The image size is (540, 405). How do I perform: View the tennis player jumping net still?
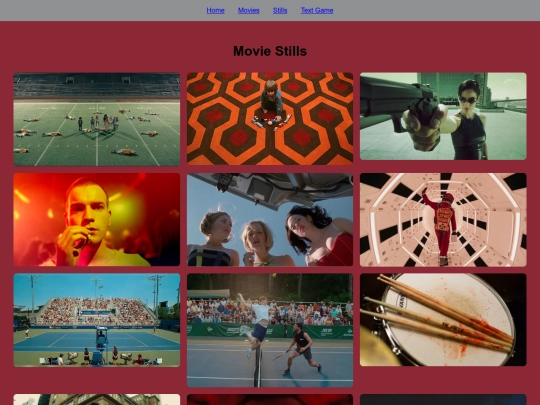click(270, 330)
